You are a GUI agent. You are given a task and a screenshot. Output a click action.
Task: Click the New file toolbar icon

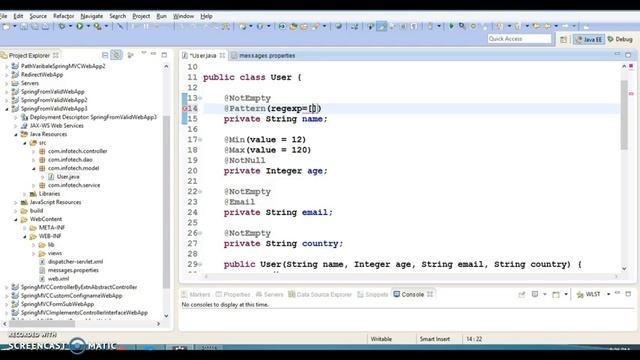coord(7,27)
